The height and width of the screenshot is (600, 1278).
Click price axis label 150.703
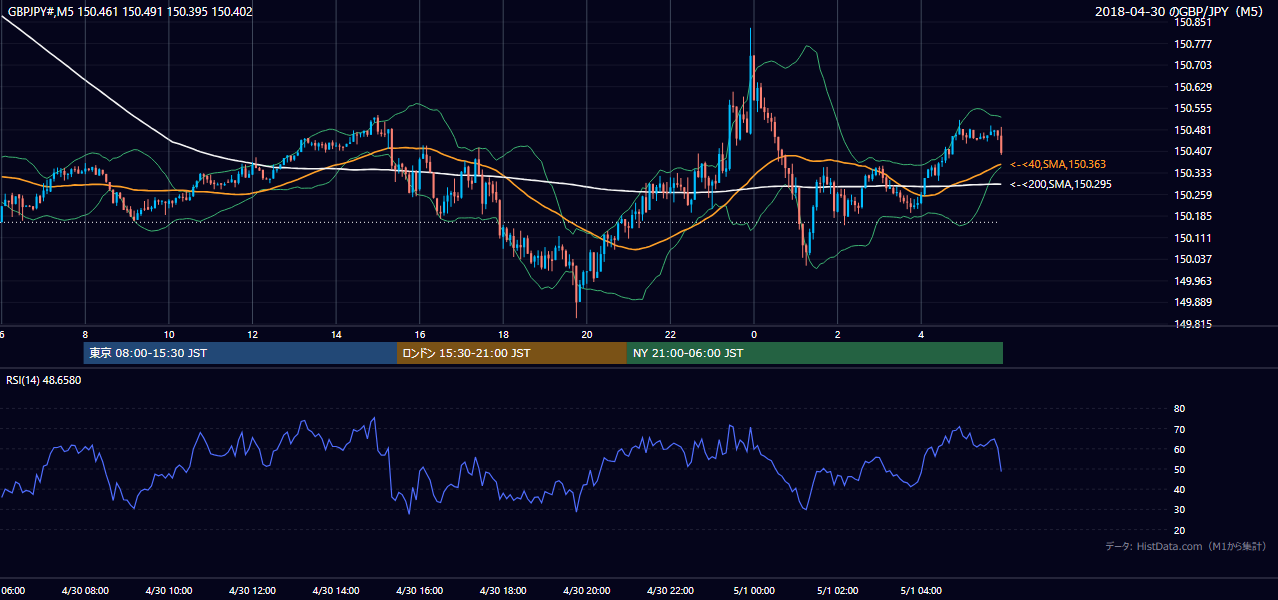(1193, 65)
